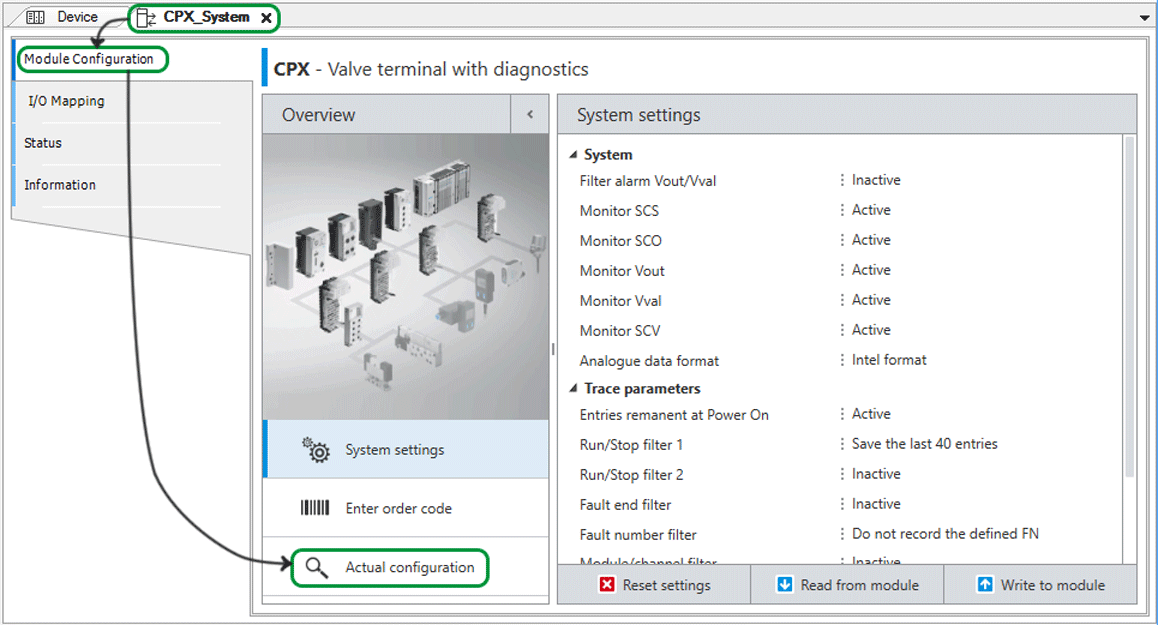Click the splitter handle between panels

[x=552, y=349]
